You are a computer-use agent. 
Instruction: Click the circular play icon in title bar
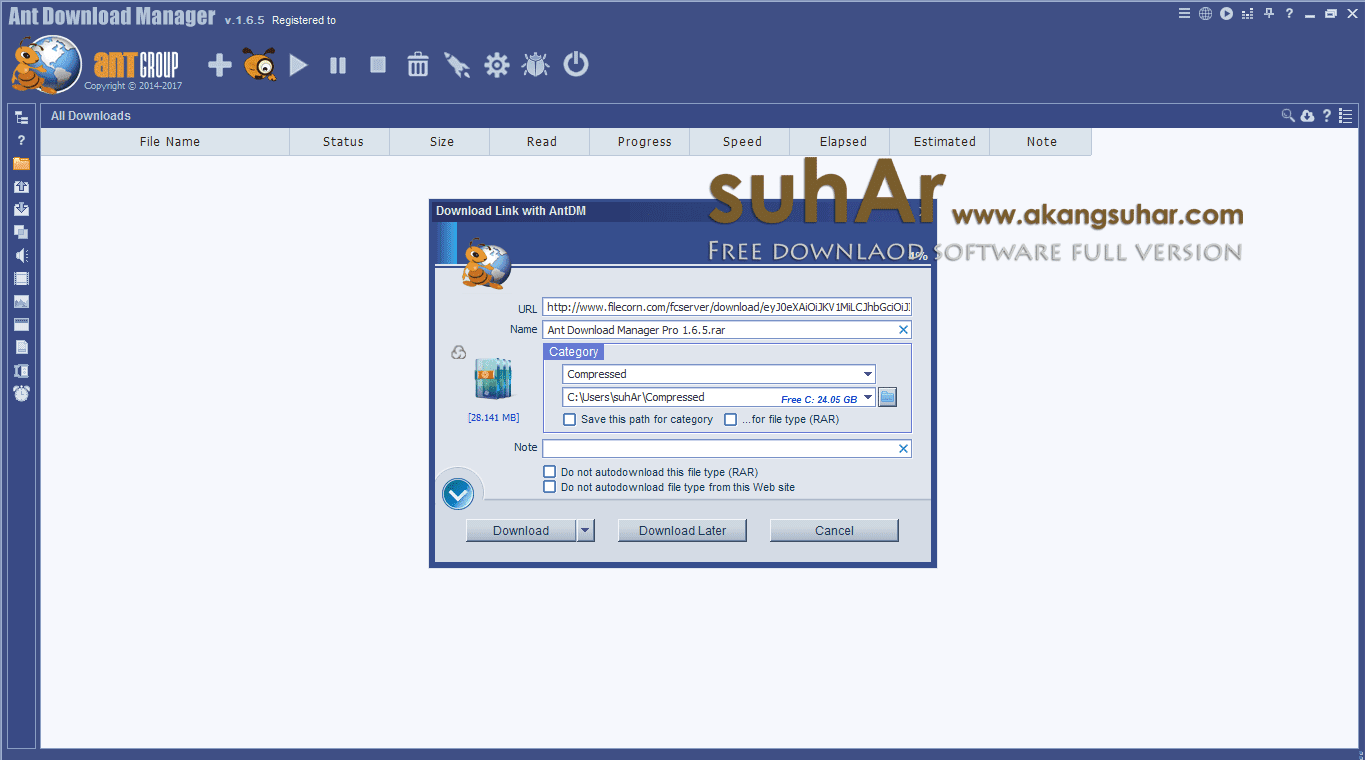coord(1226,14)
